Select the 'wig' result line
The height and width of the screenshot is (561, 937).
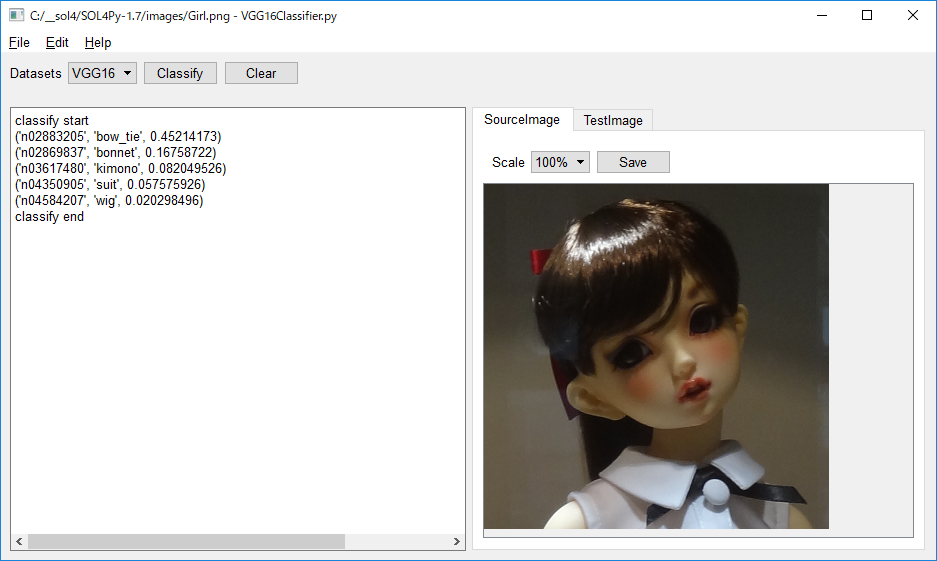(x=109, y=200)
